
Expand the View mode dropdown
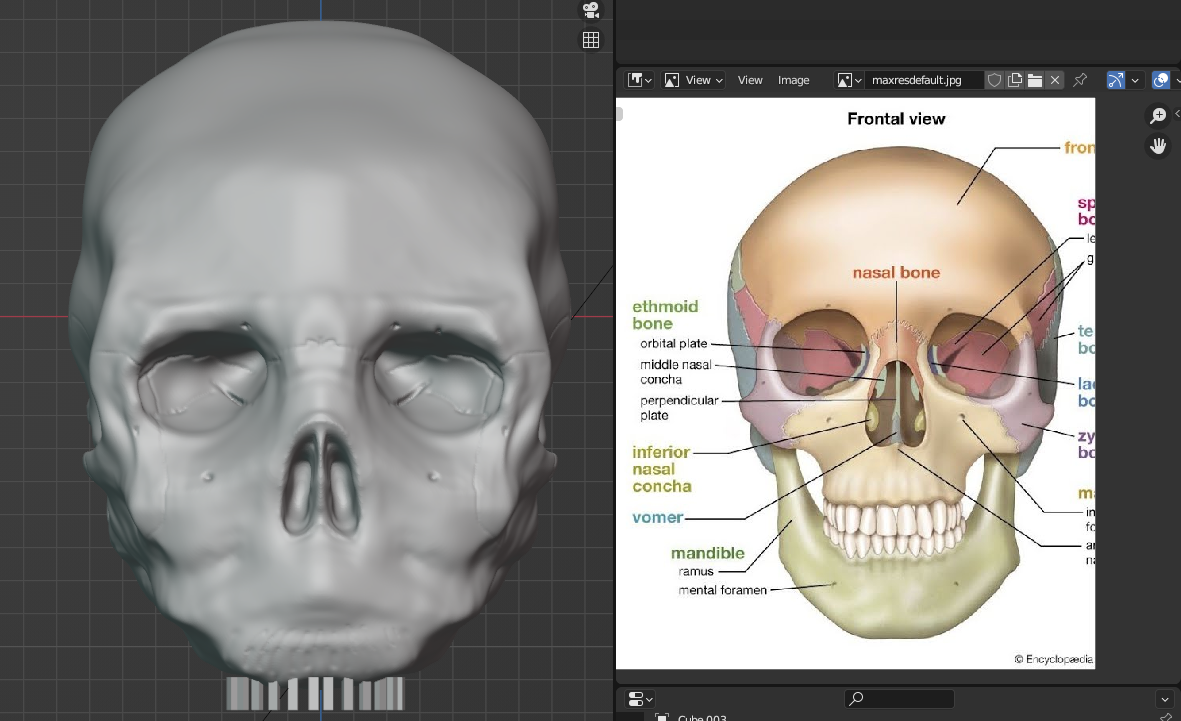tap(694, 80)
